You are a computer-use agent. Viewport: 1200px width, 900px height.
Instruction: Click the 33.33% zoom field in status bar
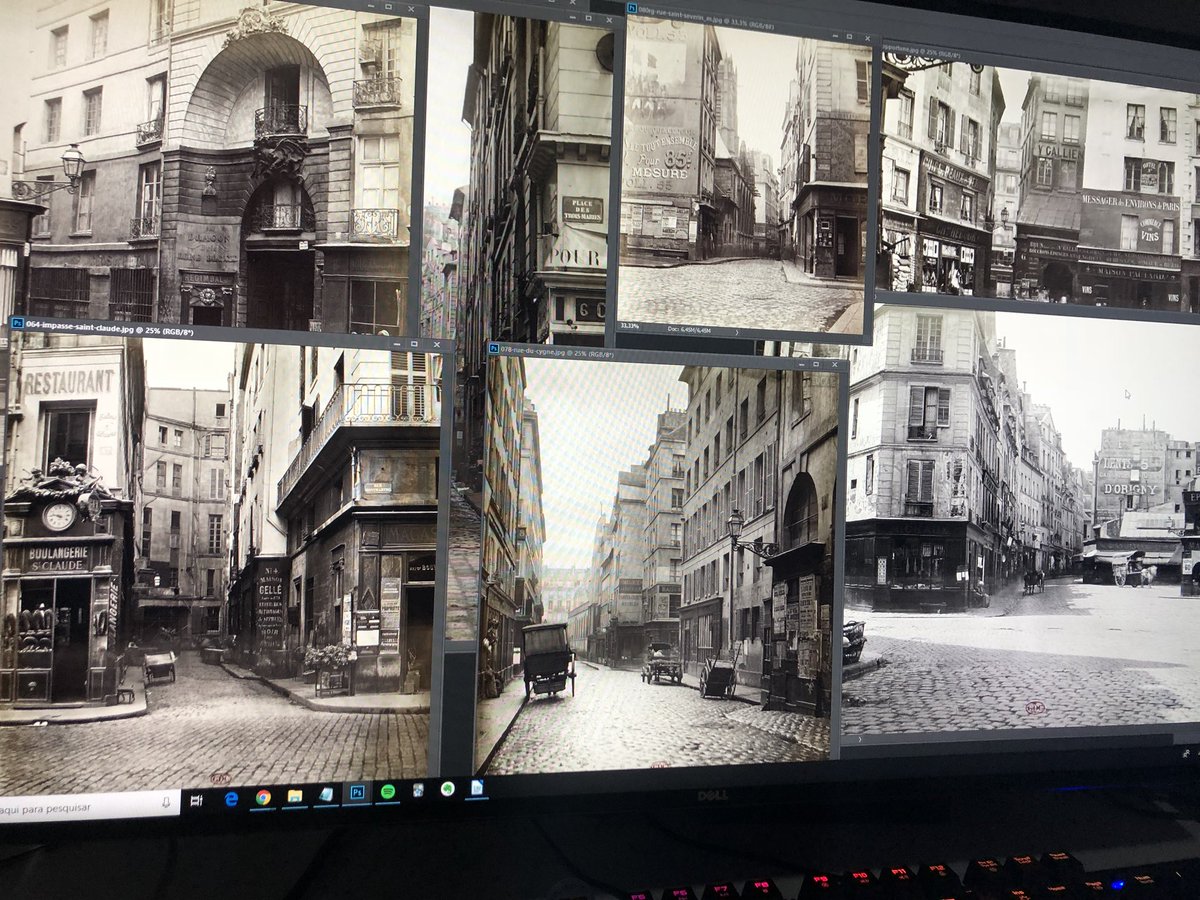click(630, 325)
